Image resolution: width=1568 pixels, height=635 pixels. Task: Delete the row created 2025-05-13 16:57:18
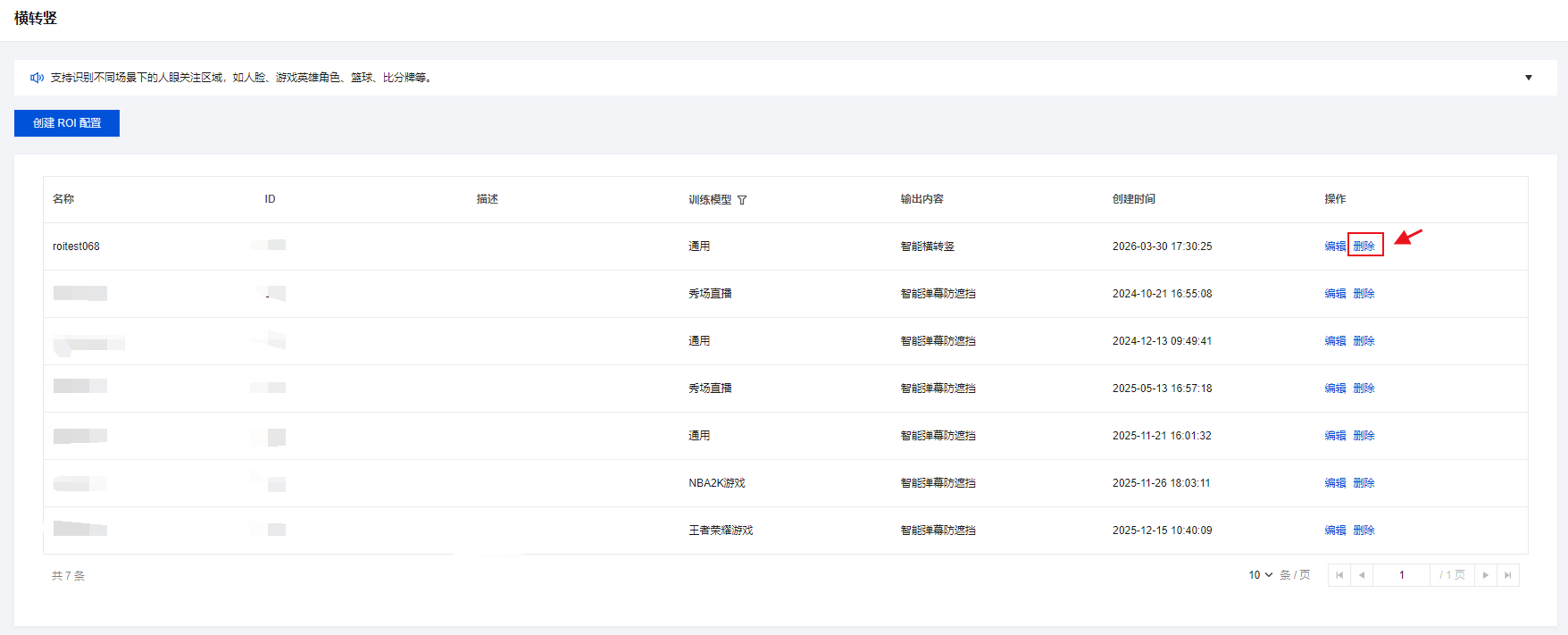click(1364, 389)
